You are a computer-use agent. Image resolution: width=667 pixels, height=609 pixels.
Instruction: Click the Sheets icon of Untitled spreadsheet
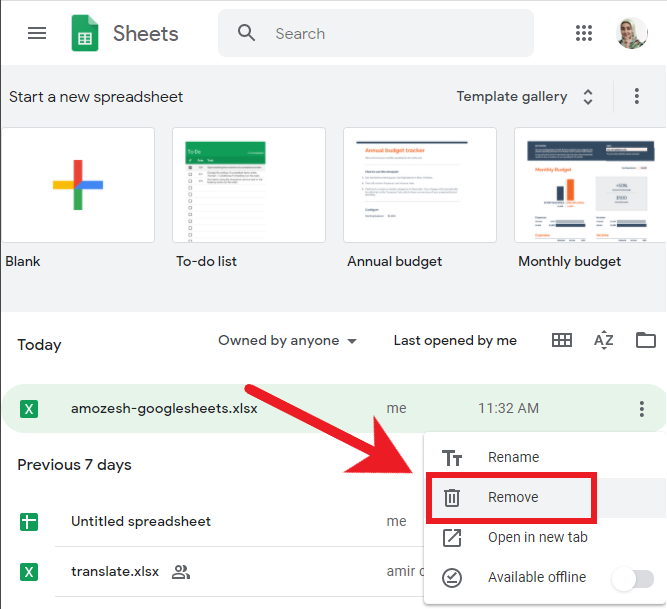click(x=29, y=522)
